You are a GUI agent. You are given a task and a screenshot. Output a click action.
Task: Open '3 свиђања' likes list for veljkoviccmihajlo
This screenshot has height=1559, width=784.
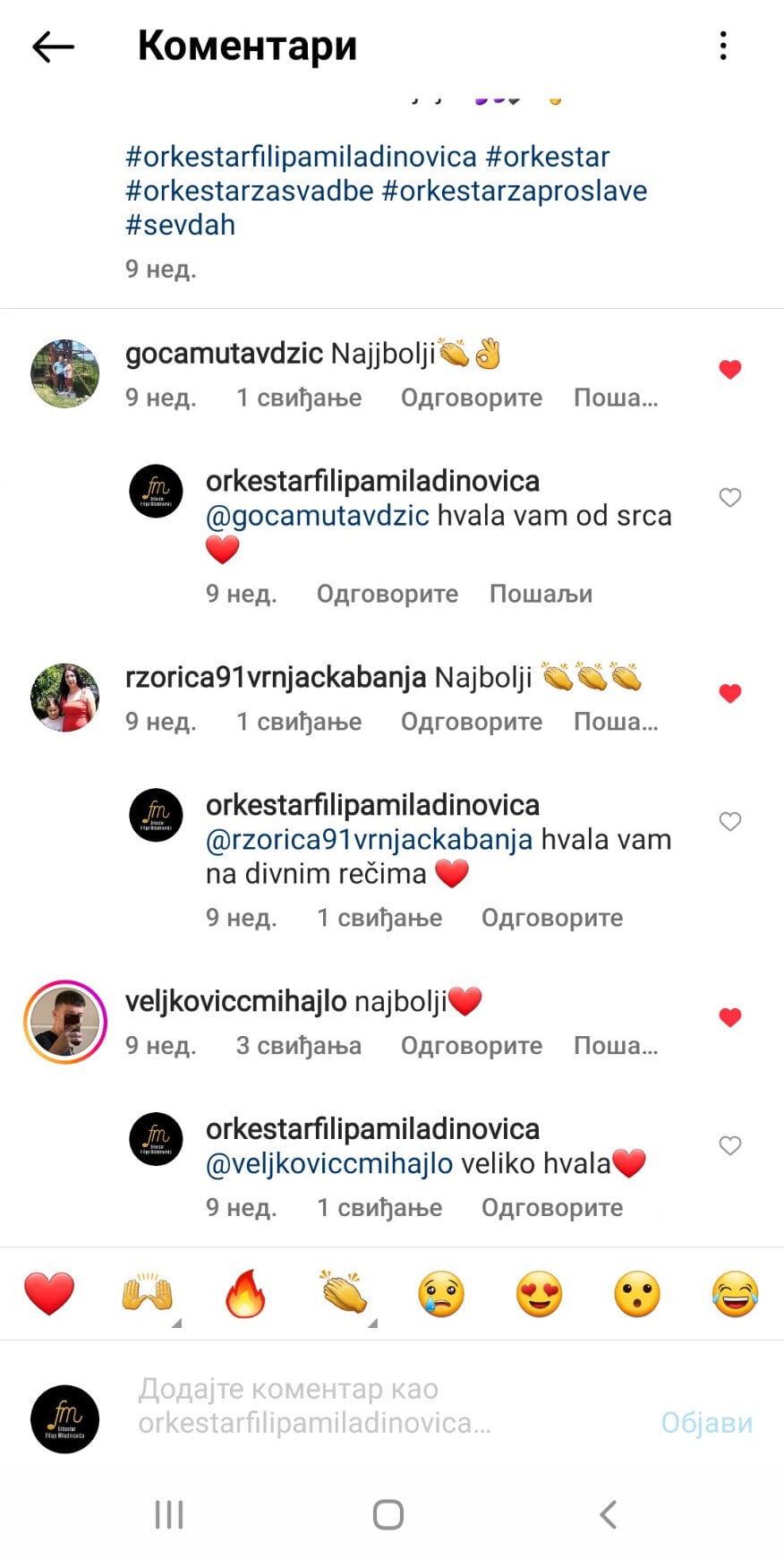[x=299, y=1046]
